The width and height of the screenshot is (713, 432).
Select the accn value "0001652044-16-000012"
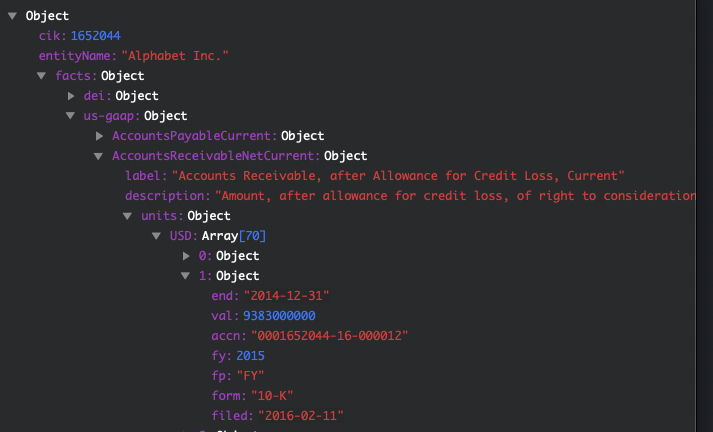point(330,336)
